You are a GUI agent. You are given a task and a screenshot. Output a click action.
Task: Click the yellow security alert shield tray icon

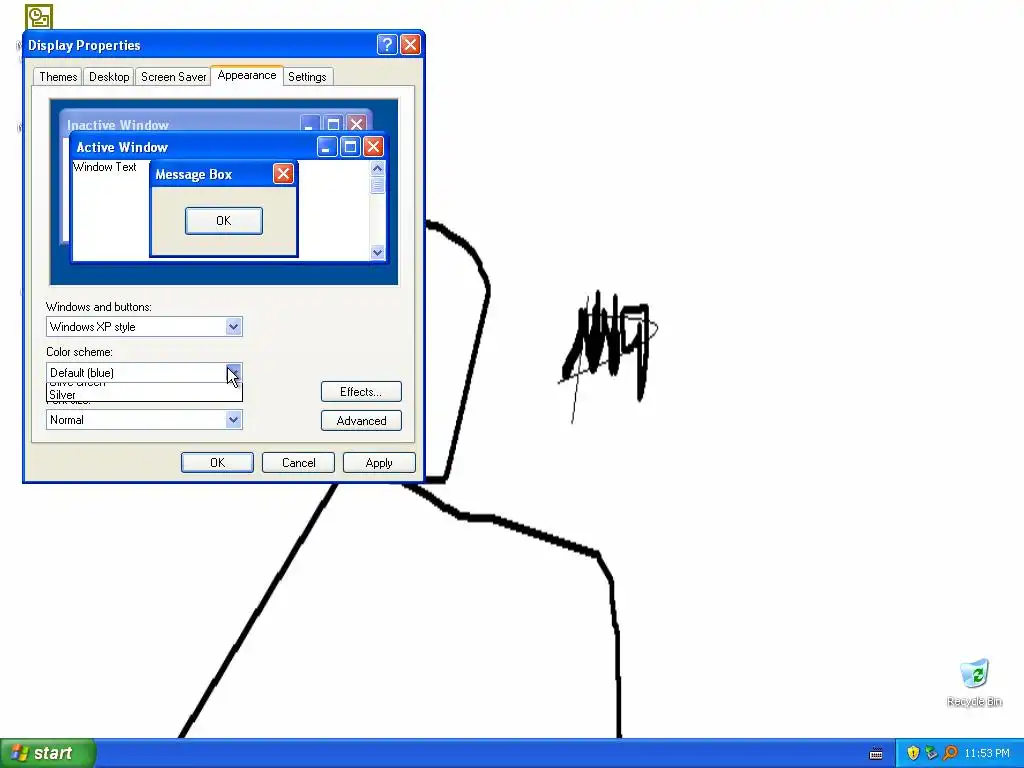pyautogui.click(x=913, y=753)
